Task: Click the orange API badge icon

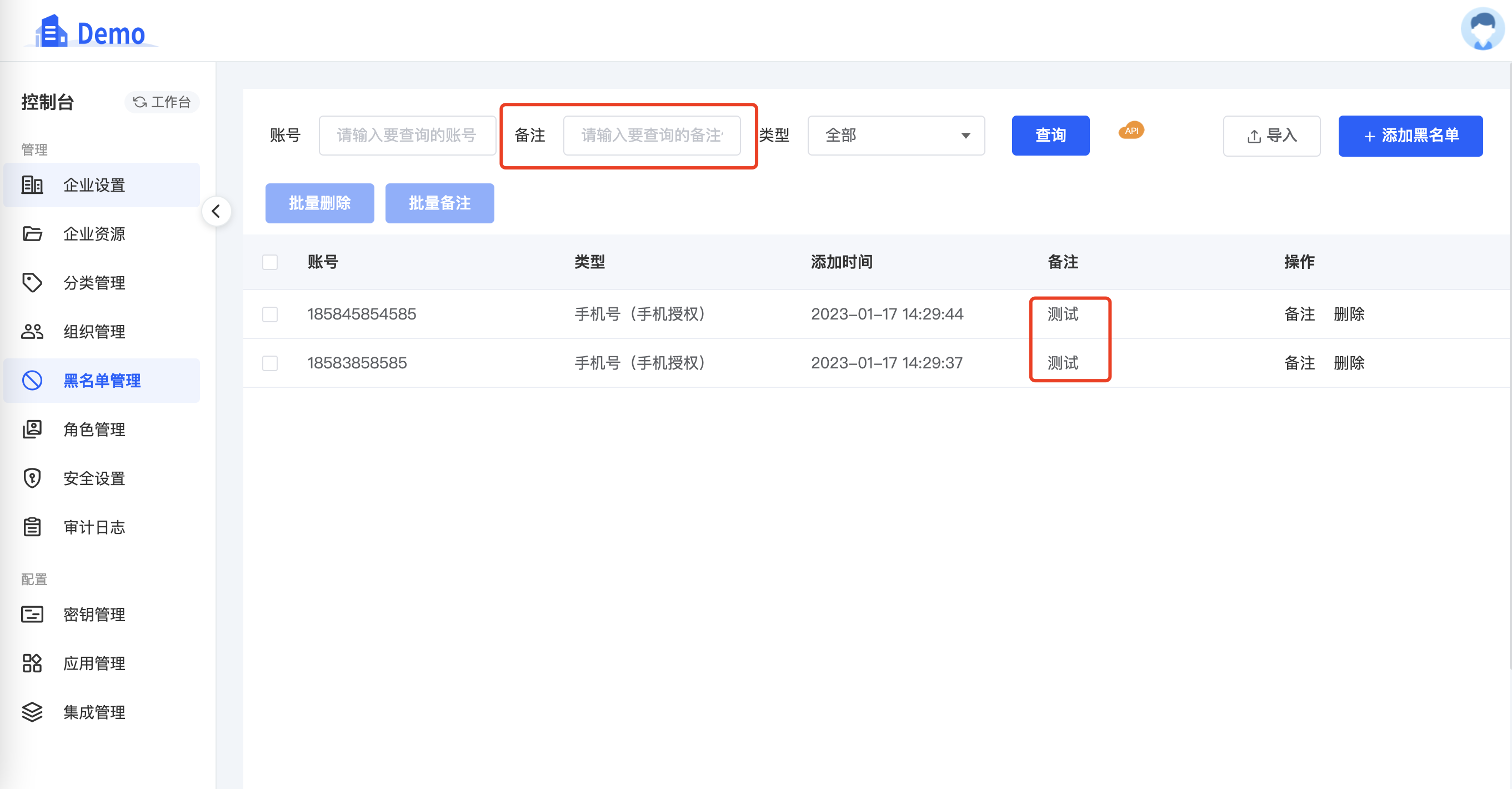Action: tap(1130, 131)
